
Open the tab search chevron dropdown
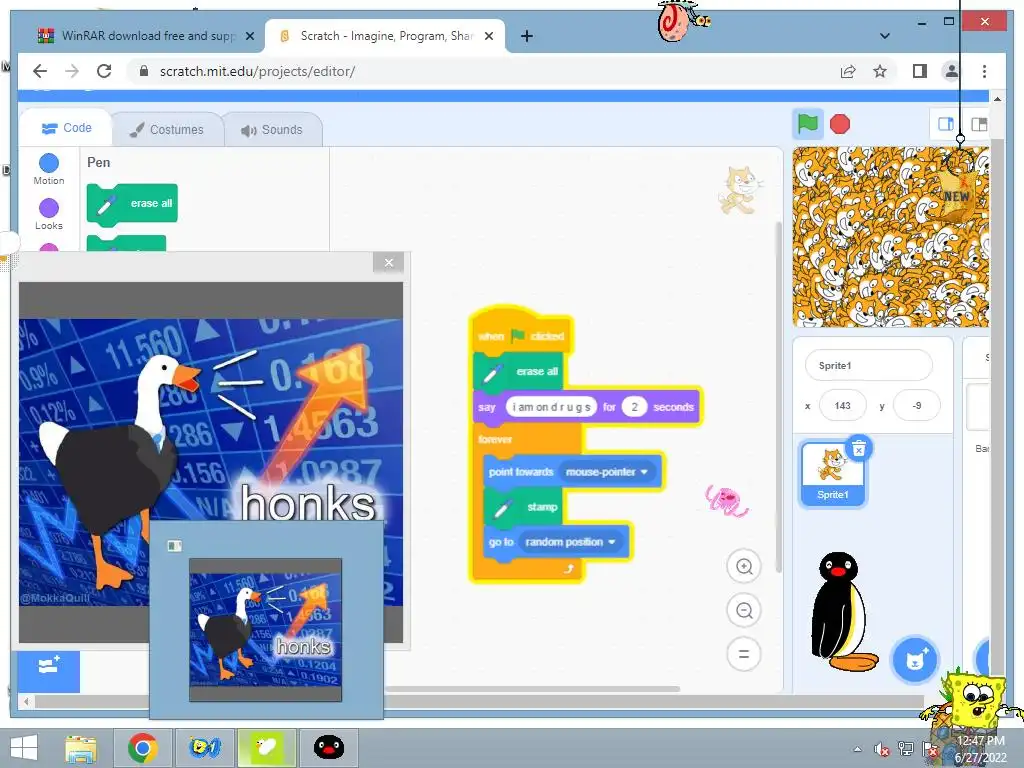(884, 36)
